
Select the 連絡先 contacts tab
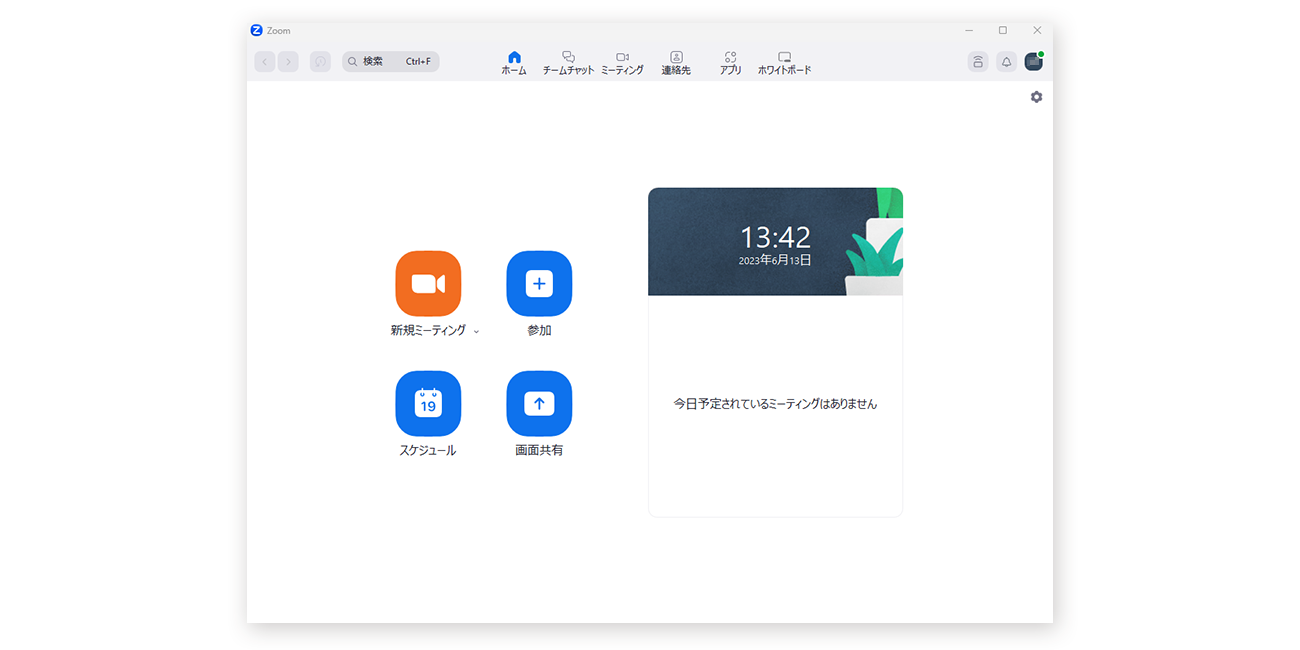pos(676,63)
